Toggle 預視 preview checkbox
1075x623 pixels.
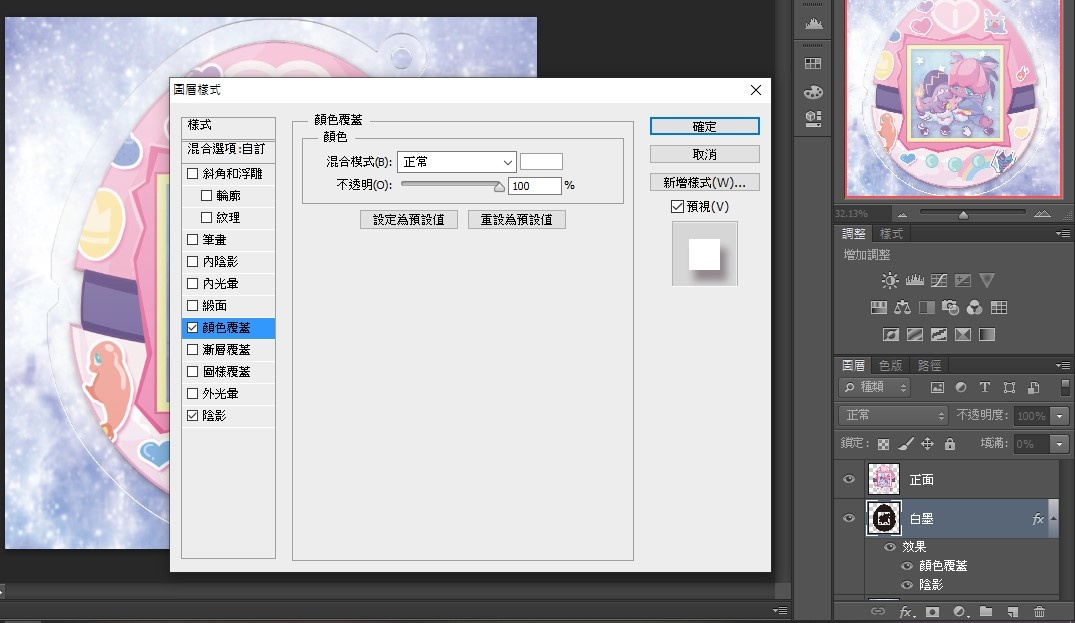[x=677, y=206]
